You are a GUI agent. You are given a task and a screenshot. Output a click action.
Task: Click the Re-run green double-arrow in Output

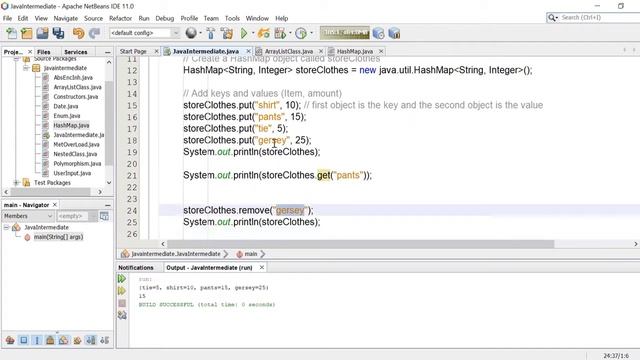point(122,278)
